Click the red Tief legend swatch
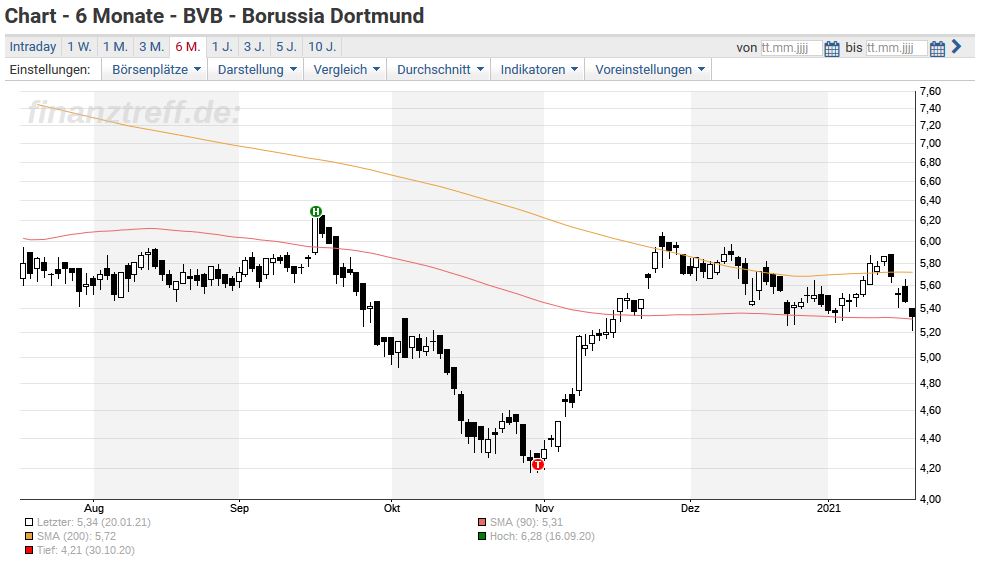Image resolution: width=983 pixels, height=568 pixels. click(x=29, y=550)
